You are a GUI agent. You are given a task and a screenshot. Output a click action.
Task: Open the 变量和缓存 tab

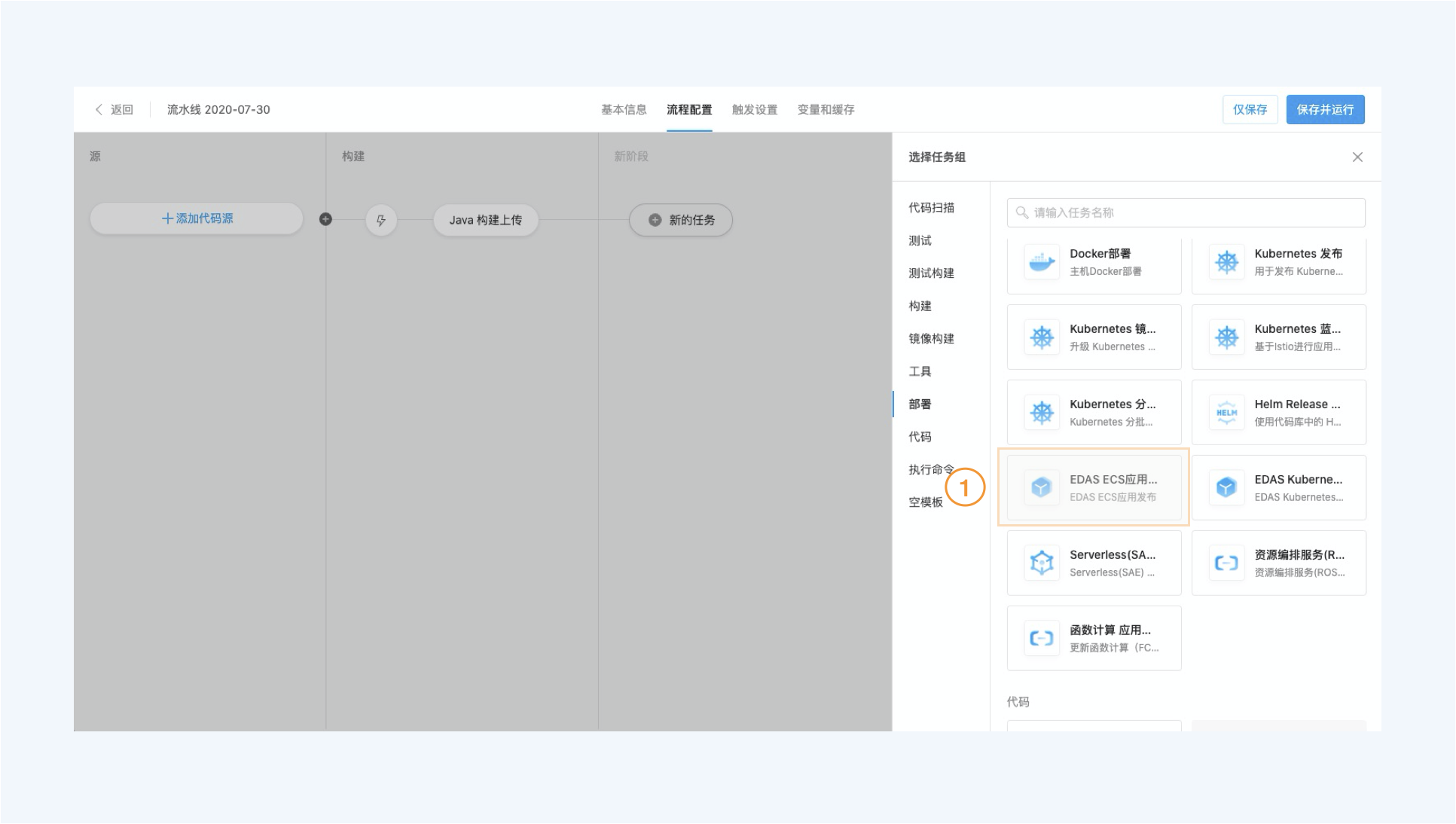point(826,109)
